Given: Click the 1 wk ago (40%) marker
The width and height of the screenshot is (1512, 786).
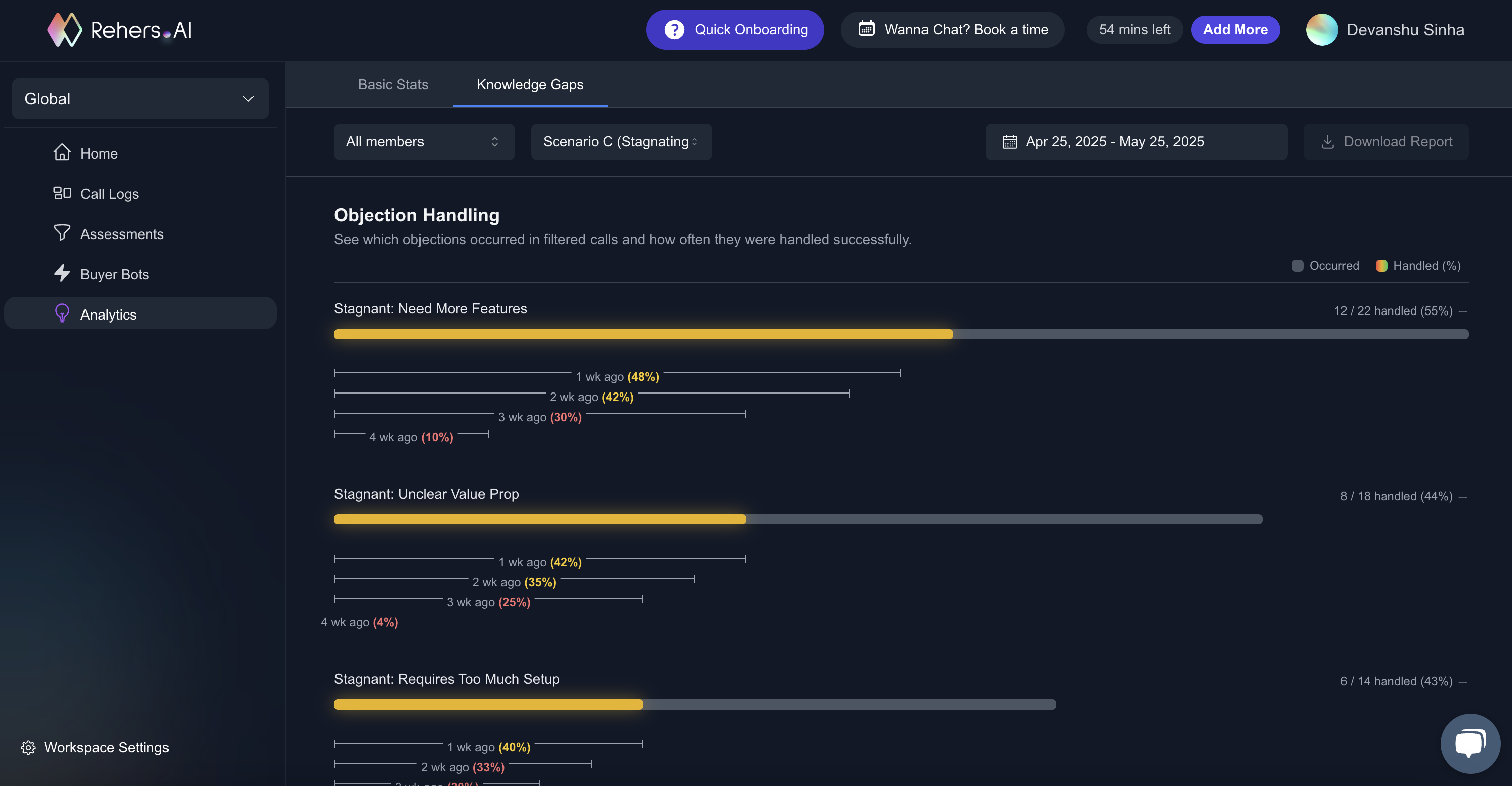Looking at the screenshot, I should pos(488,747).
